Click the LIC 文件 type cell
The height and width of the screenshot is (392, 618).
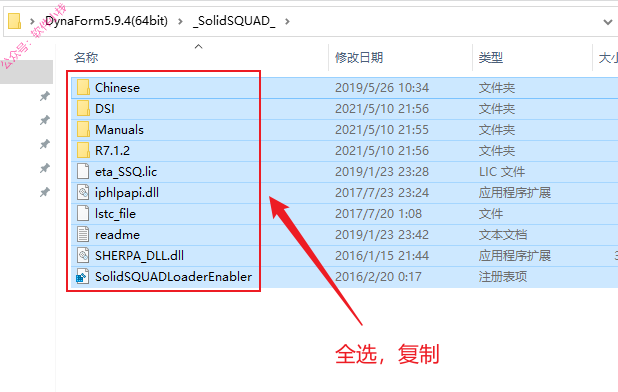coord(502,171)
